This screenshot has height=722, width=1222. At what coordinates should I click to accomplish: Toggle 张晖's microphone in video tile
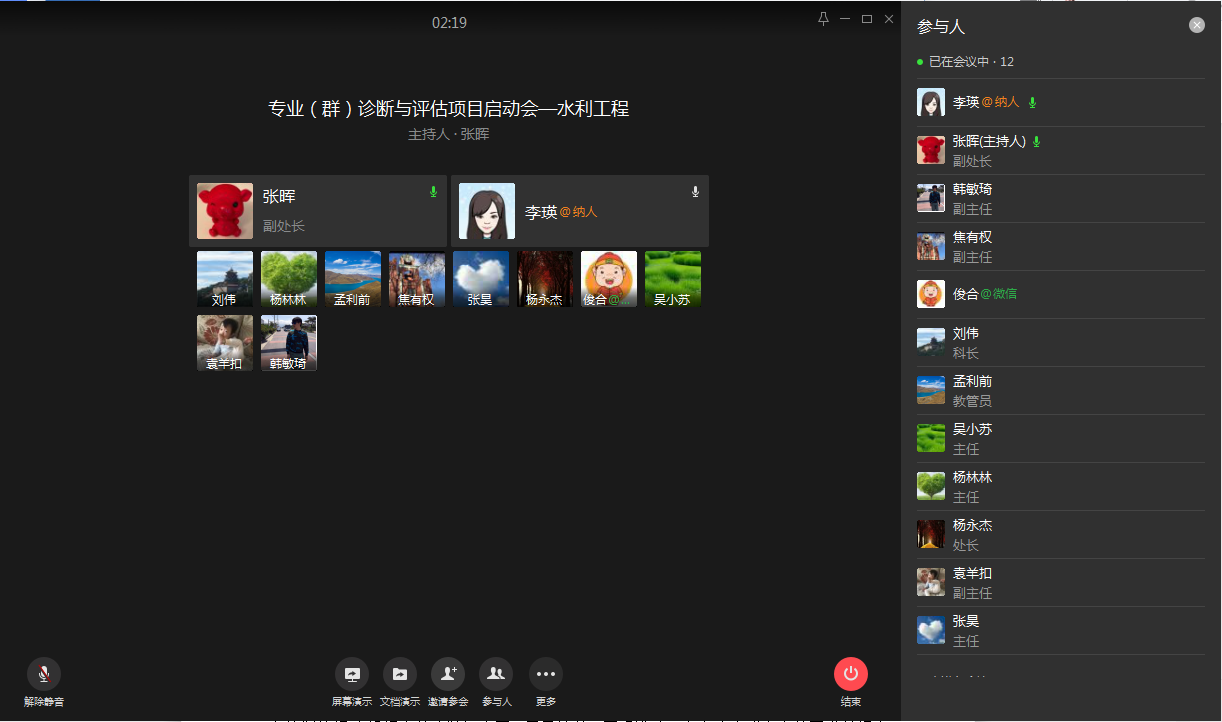(x=433, y=192)
